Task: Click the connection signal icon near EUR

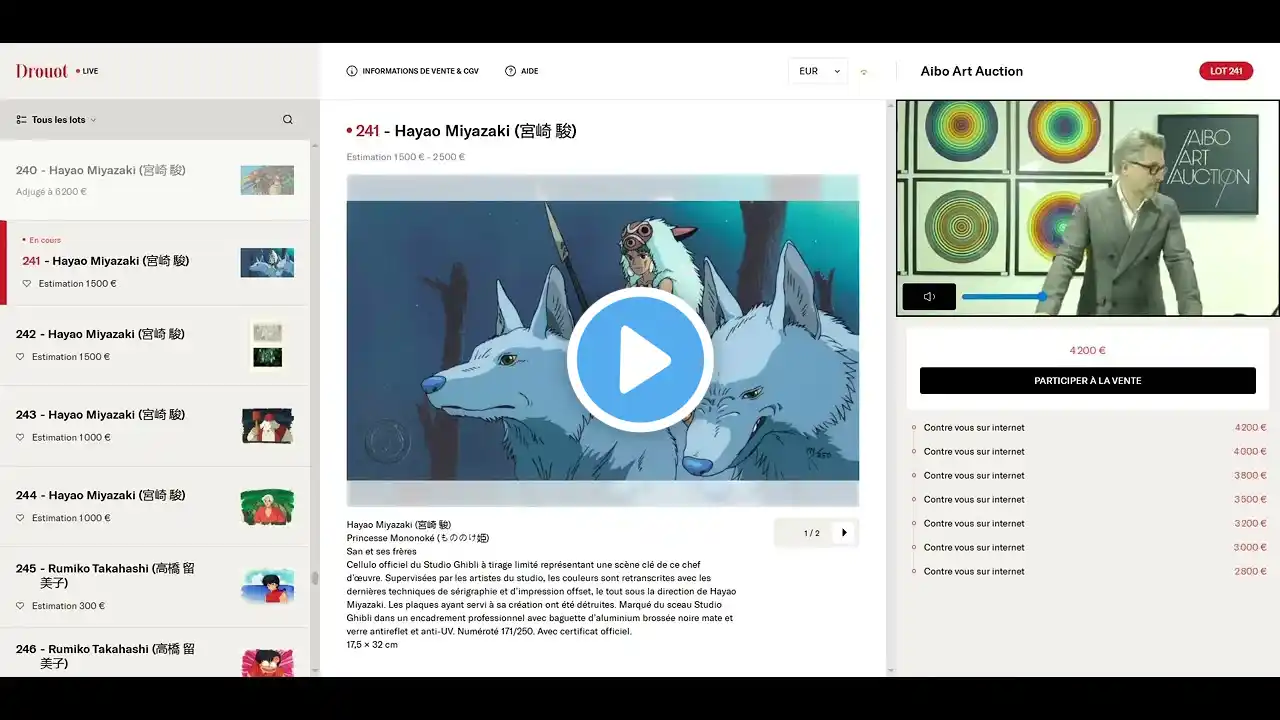Action: (864, 72)
